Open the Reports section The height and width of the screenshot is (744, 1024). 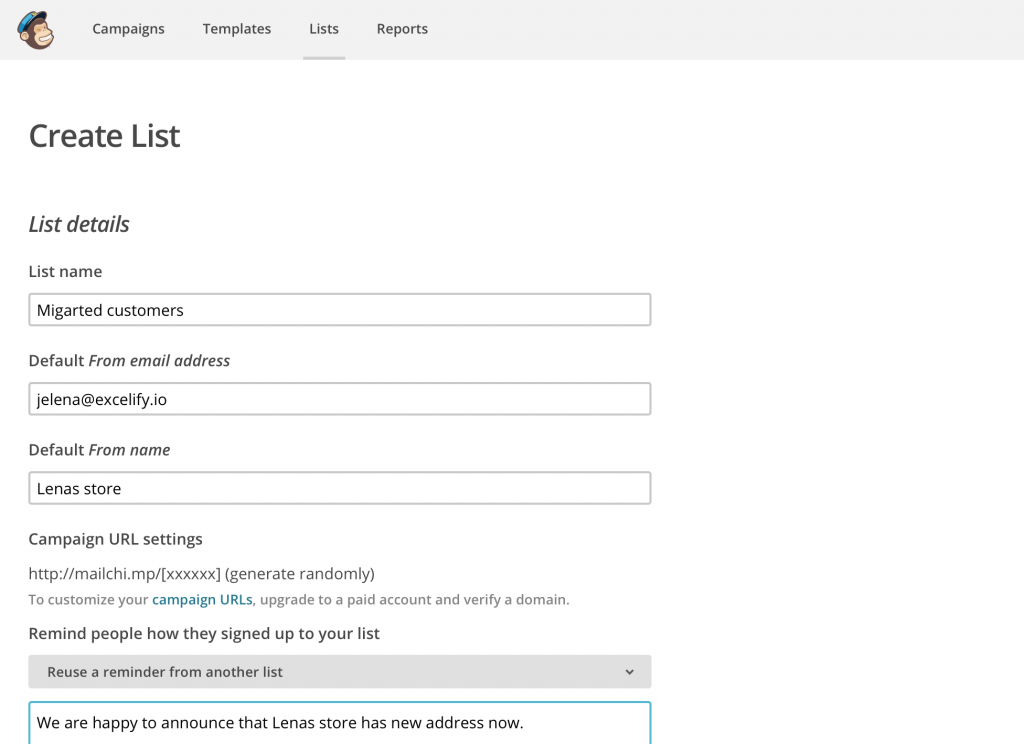tap(402, 29)
